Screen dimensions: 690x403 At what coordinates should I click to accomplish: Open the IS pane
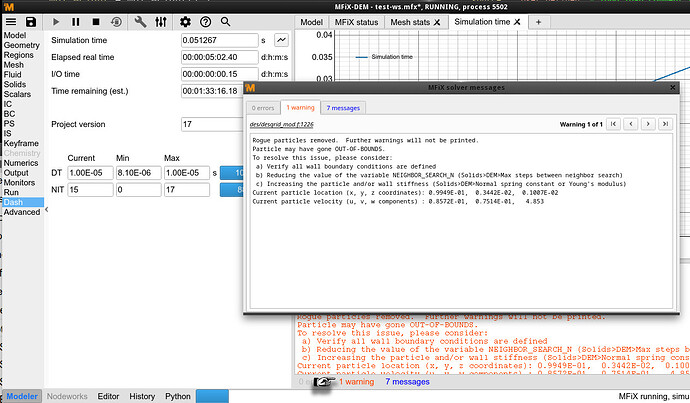[x=7, y=133]
